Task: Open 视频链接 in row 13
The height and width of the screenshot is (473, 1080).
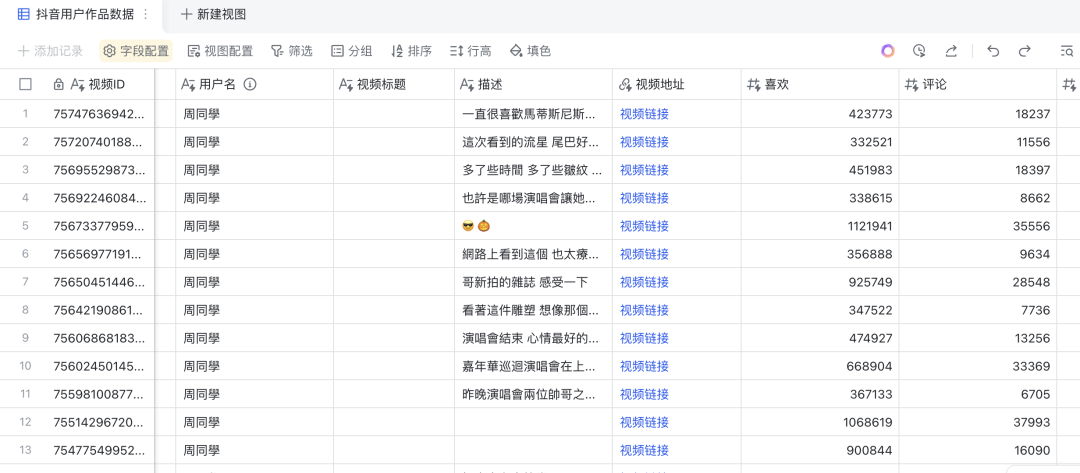Action: click(644, 450)
